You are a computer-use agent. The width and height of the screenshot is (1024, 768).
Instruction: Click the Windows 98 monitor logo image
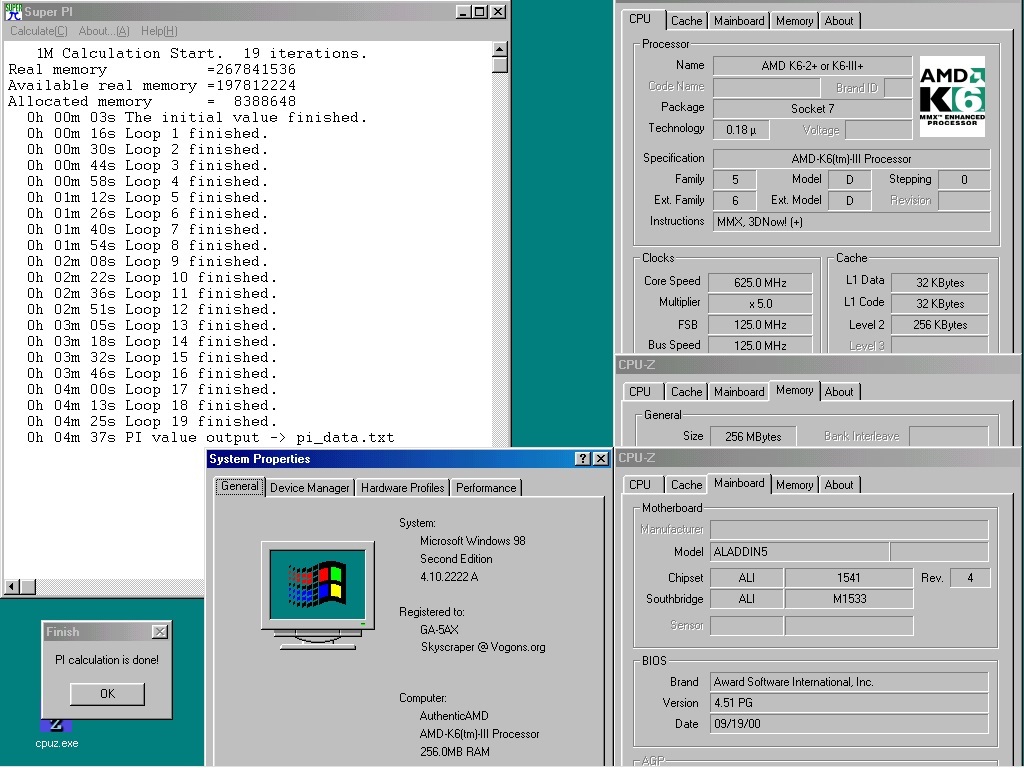point(318,595)
